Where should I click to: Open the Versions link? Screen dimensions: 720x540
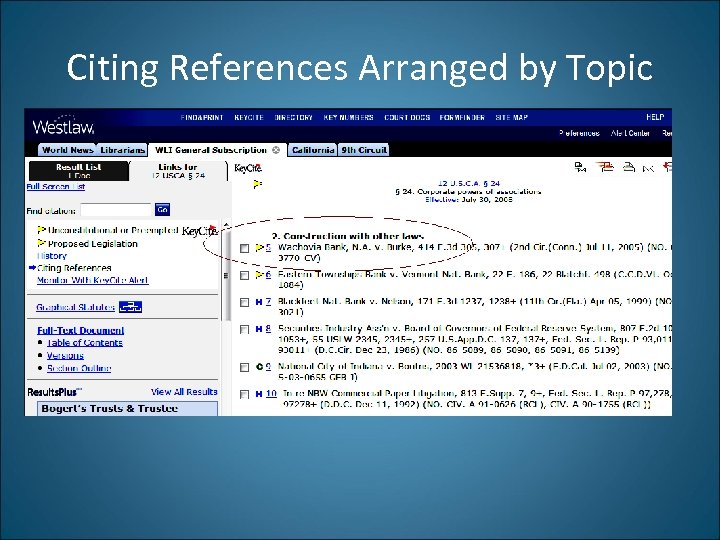coord(65,355)
